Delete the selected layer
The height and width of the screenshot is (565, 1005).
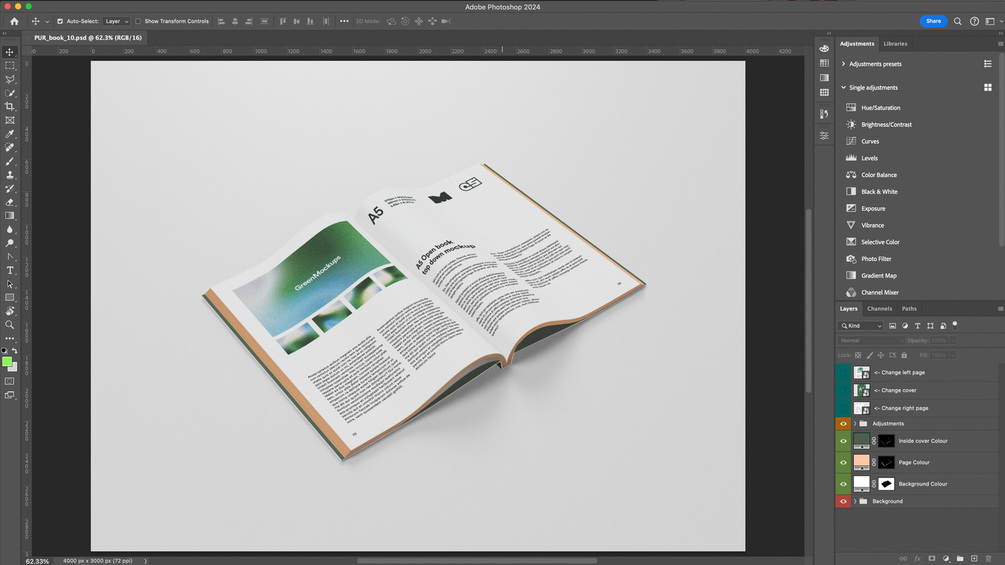click(988, 559)
